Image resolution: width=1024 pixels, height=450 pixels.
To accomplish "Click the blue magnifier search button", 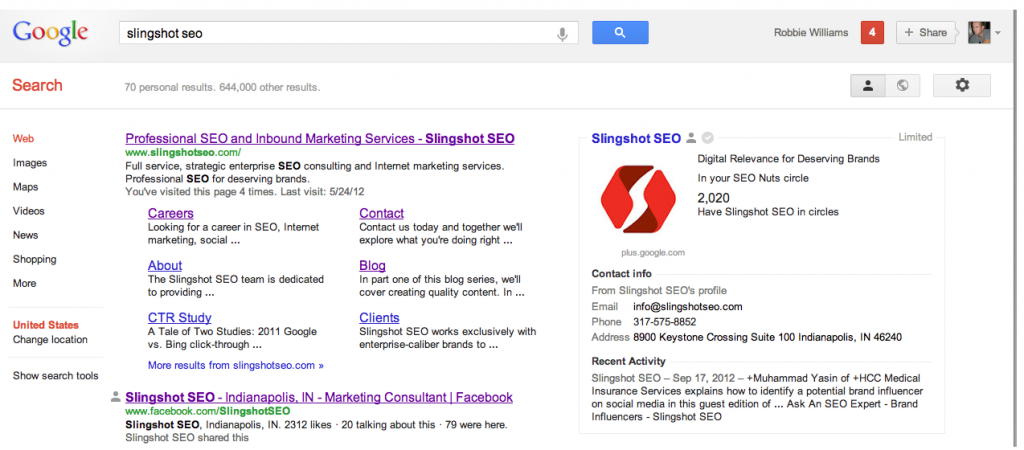I will (620, 33).
